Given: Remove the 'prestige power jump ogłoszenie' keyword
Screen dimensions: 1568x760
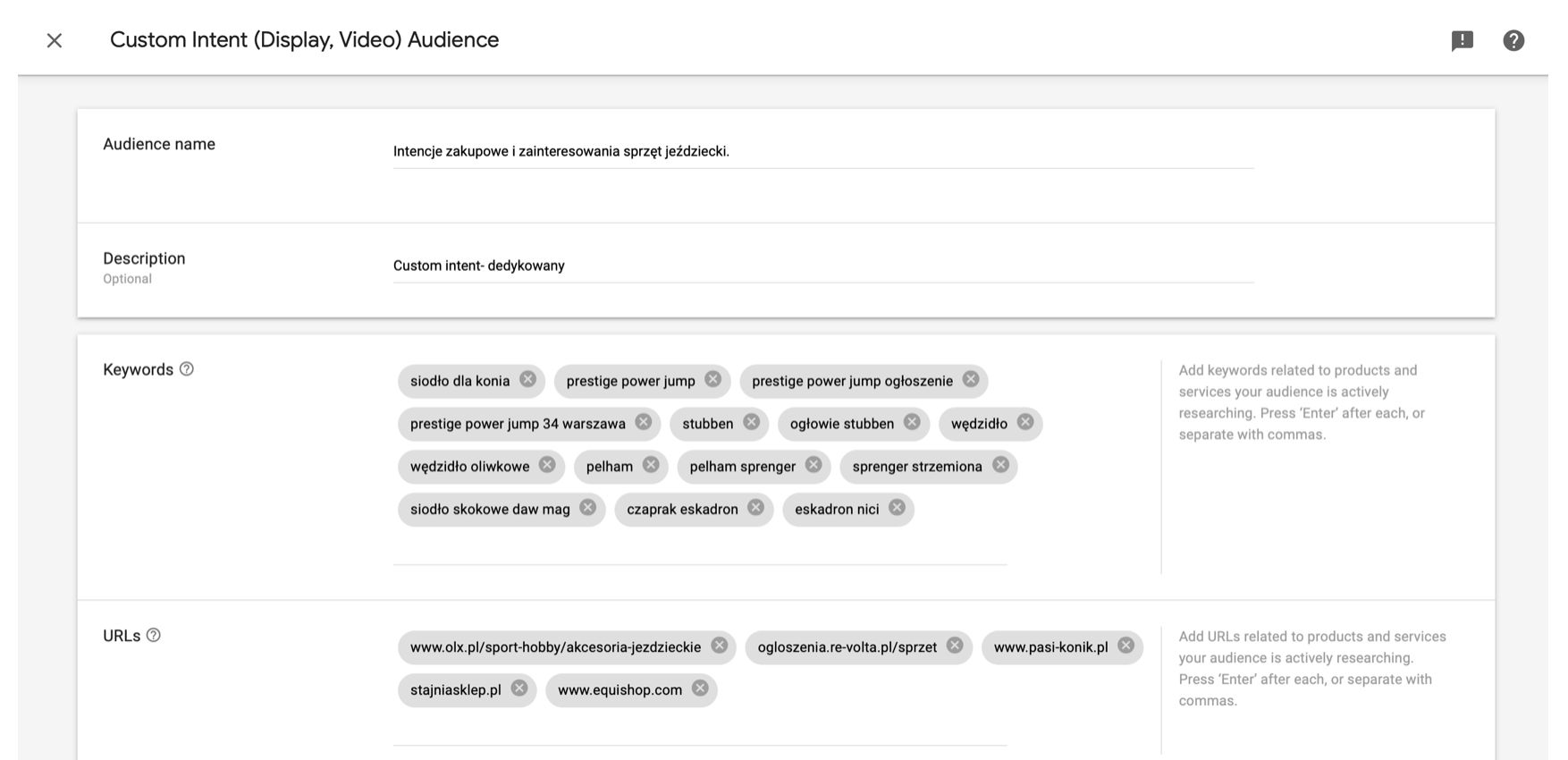Looking at the screenshot, I should point(971,379).
